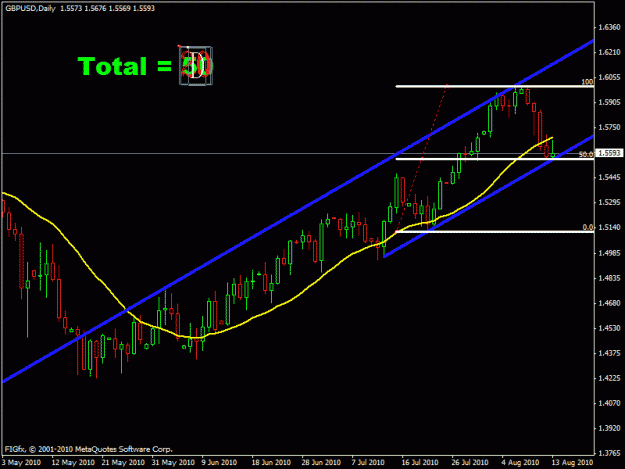
Task: Click the 1.4225 price axis label
Action: coord(610,378)
